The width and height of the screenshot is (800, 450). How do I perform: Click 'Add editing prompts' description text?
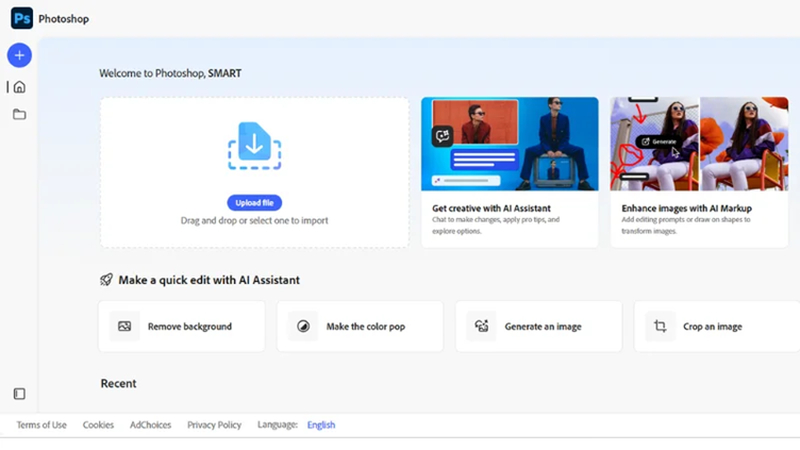pyautogui.click(x=686, y=225)
